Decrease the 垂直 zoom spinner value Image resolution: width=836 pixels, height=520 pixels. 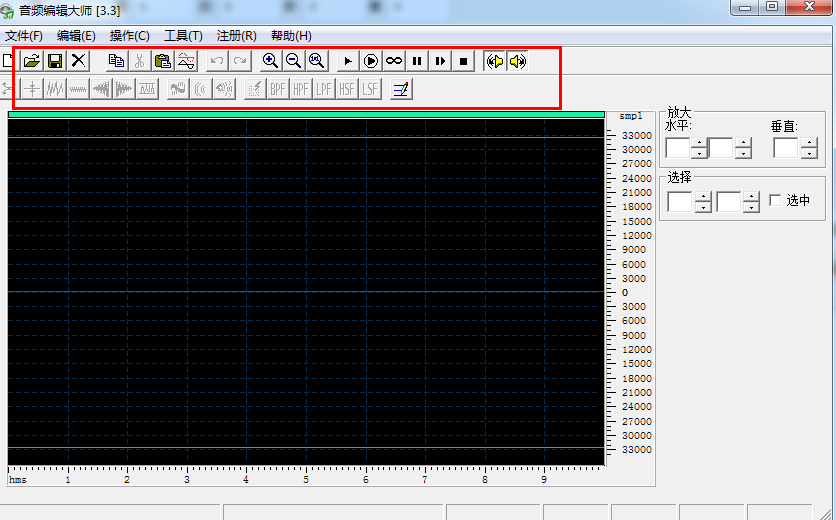[x=809, y=153]
